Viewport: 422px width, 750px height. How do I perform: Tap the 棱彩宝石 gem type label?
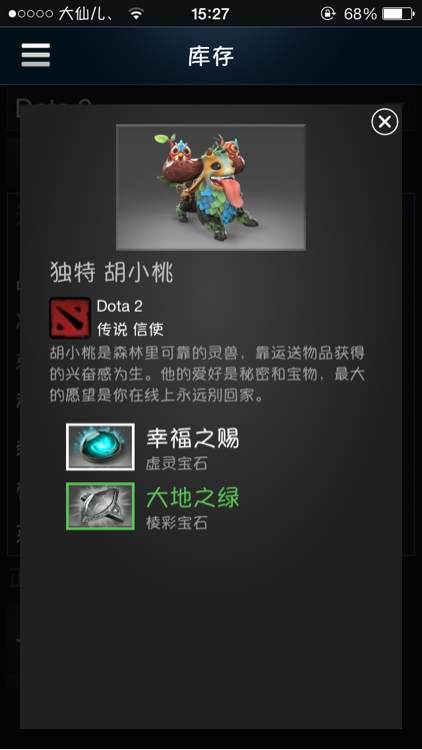coord(177,523)
